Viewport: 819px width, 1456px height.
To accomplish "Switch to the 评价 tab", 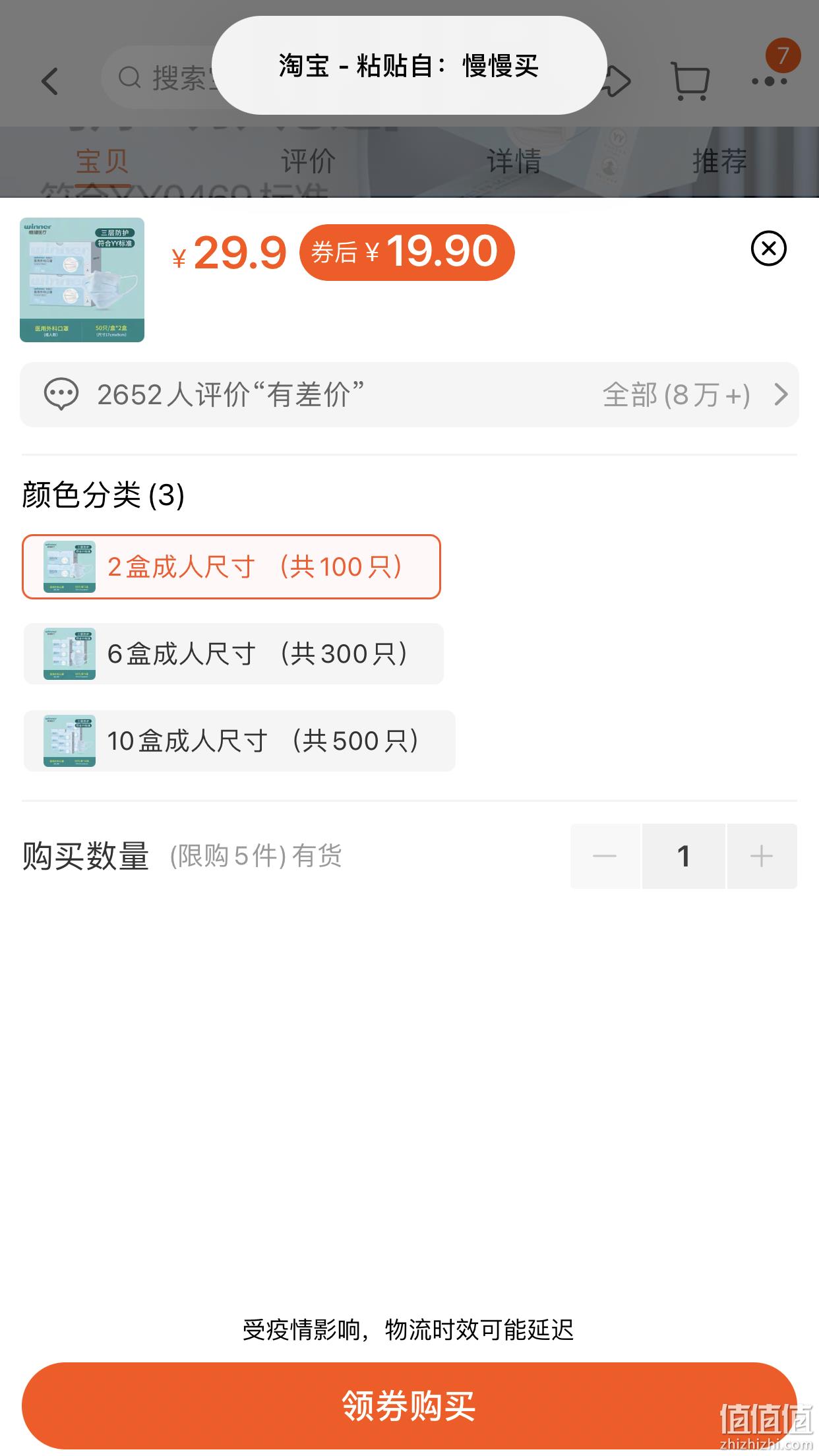I will click(308, 162).
